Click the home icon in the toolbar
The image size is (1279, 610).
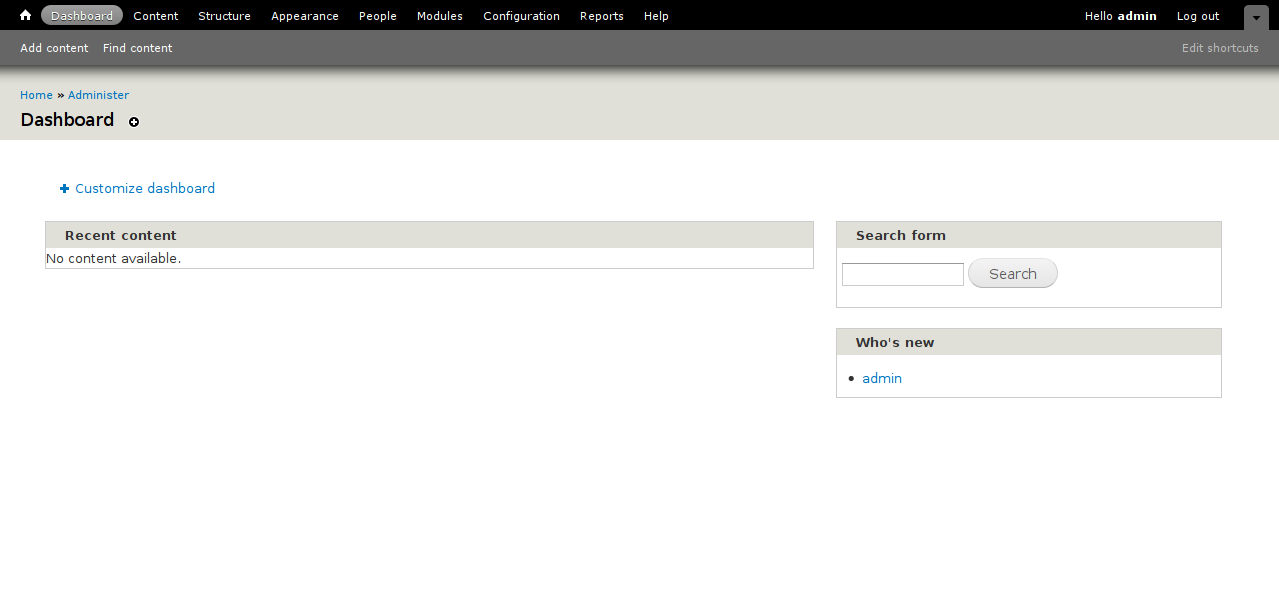(24, 15)
